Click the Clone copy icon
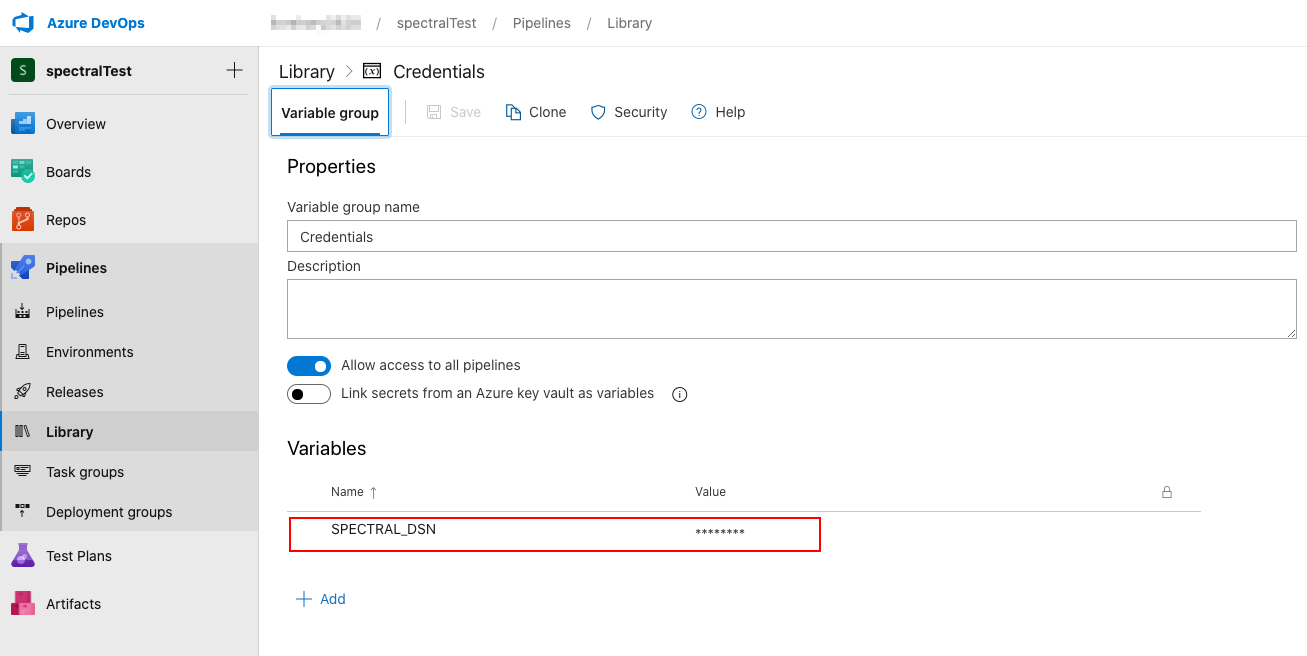1307x656 pixels. pyautogui.click(x=513, y=112)
